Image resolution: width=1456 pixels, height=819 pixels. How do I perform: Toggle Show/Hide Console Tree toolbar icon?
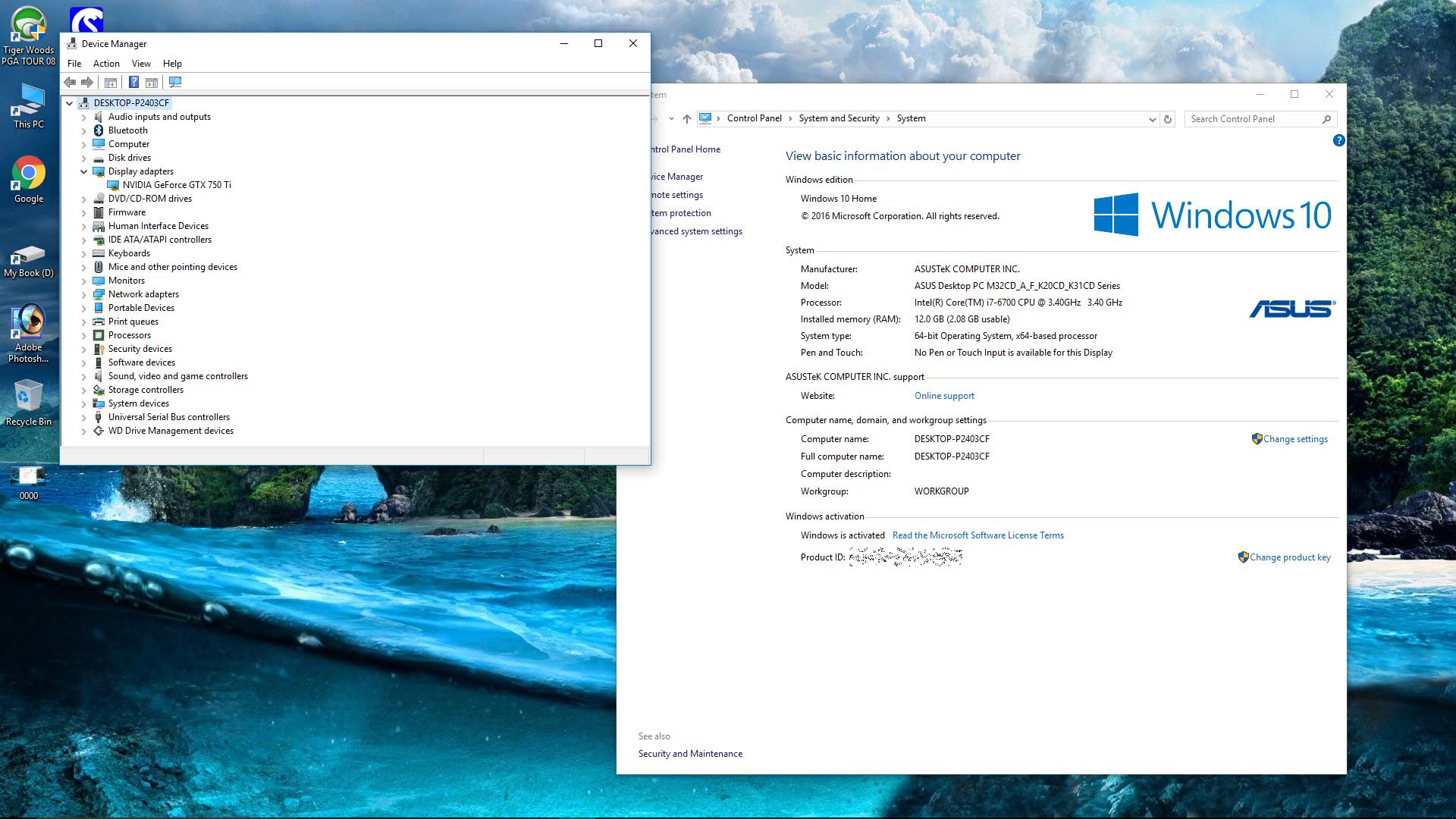(x=111, y=82)
